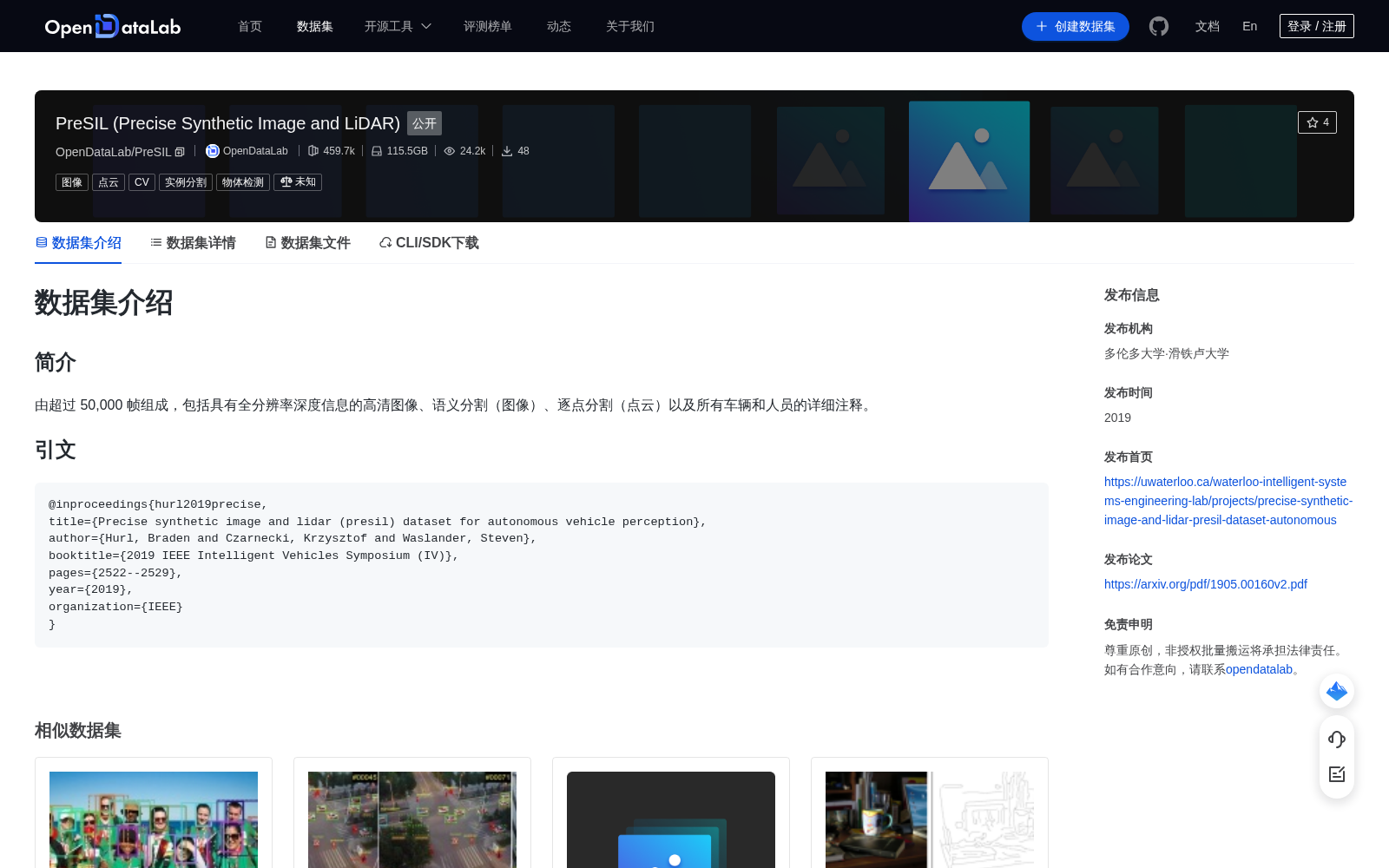Click the OpenDataLab publisher avatar

tap(212, 151)
